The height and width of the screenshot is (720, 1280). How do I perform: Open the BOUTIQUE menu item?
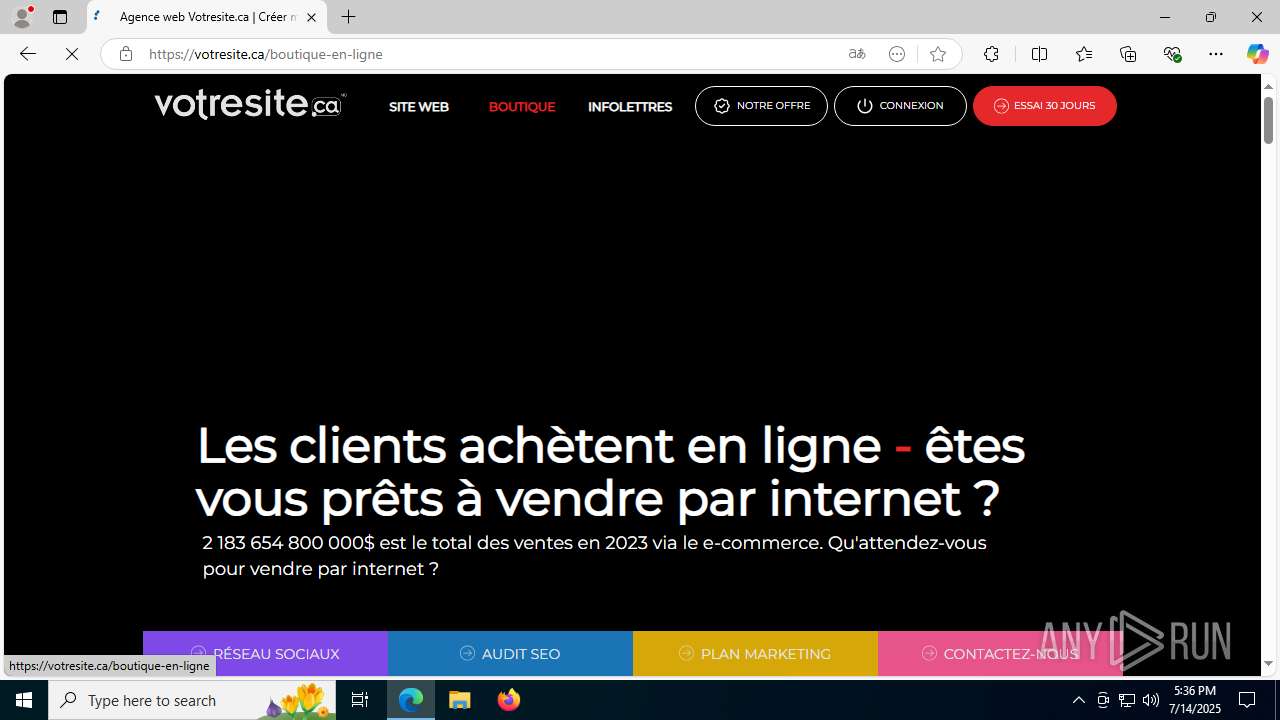click(x=522, y=107)
